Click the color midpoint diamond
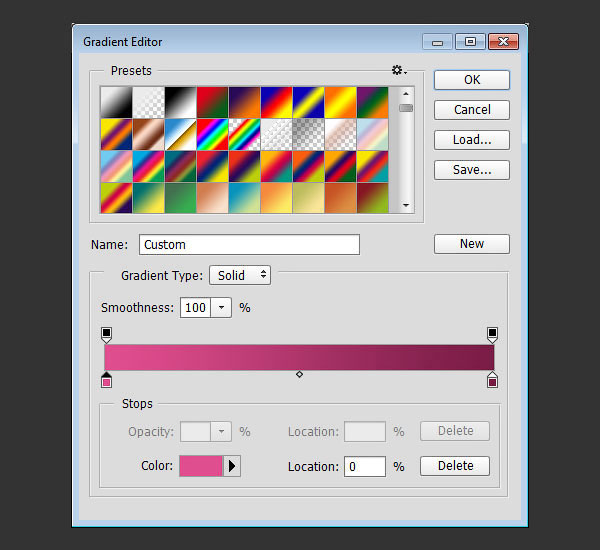600x550 pixels. coord(300,374)
